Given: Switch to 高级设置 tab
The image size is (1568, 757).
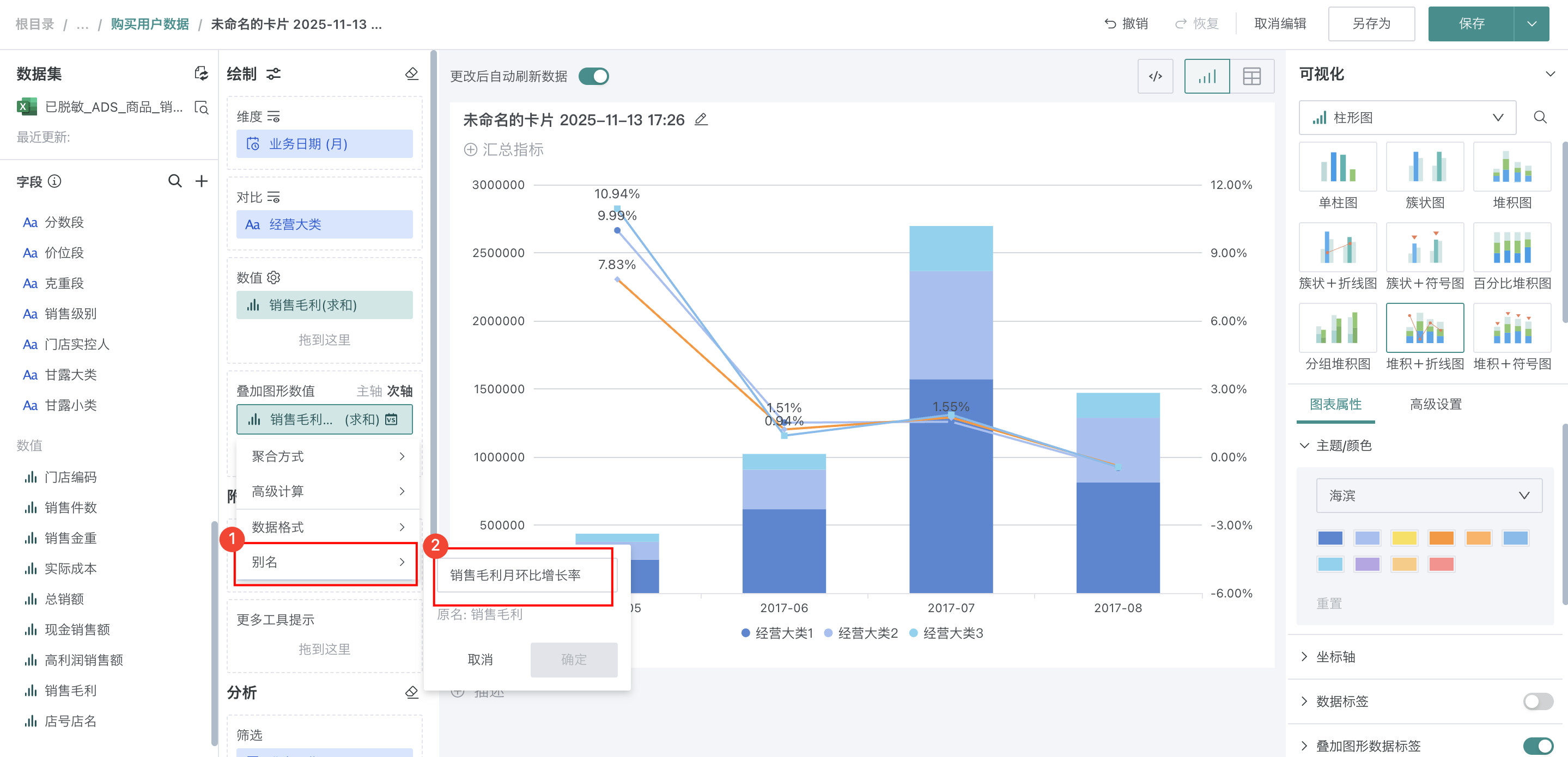Looking at the screenshot, I should coord(1435,404).
